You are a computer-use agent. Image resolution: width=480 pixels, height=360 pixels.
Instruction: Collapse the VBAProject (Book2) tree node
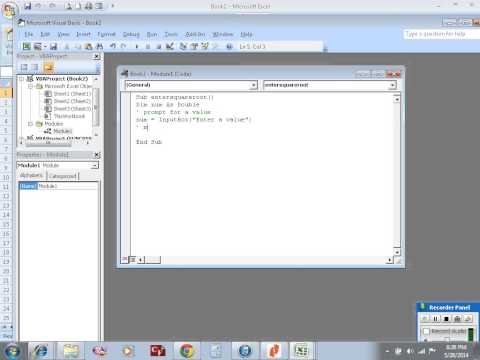[22, 79]
